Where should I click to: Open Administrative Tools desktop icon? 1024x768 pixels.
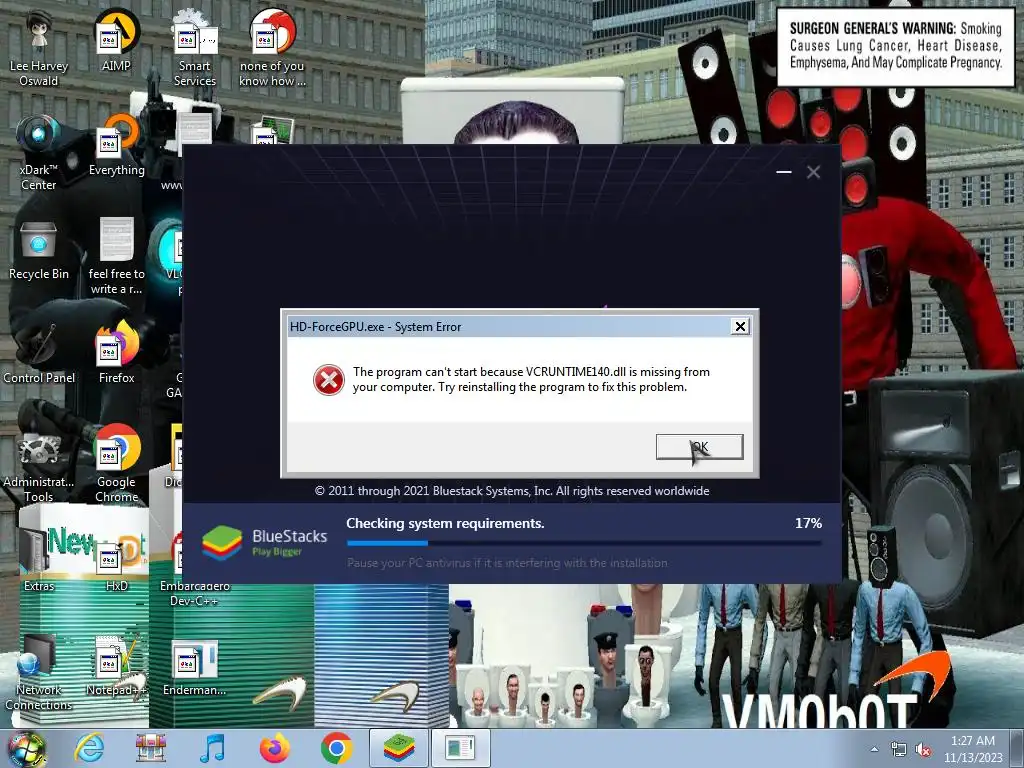39,465
